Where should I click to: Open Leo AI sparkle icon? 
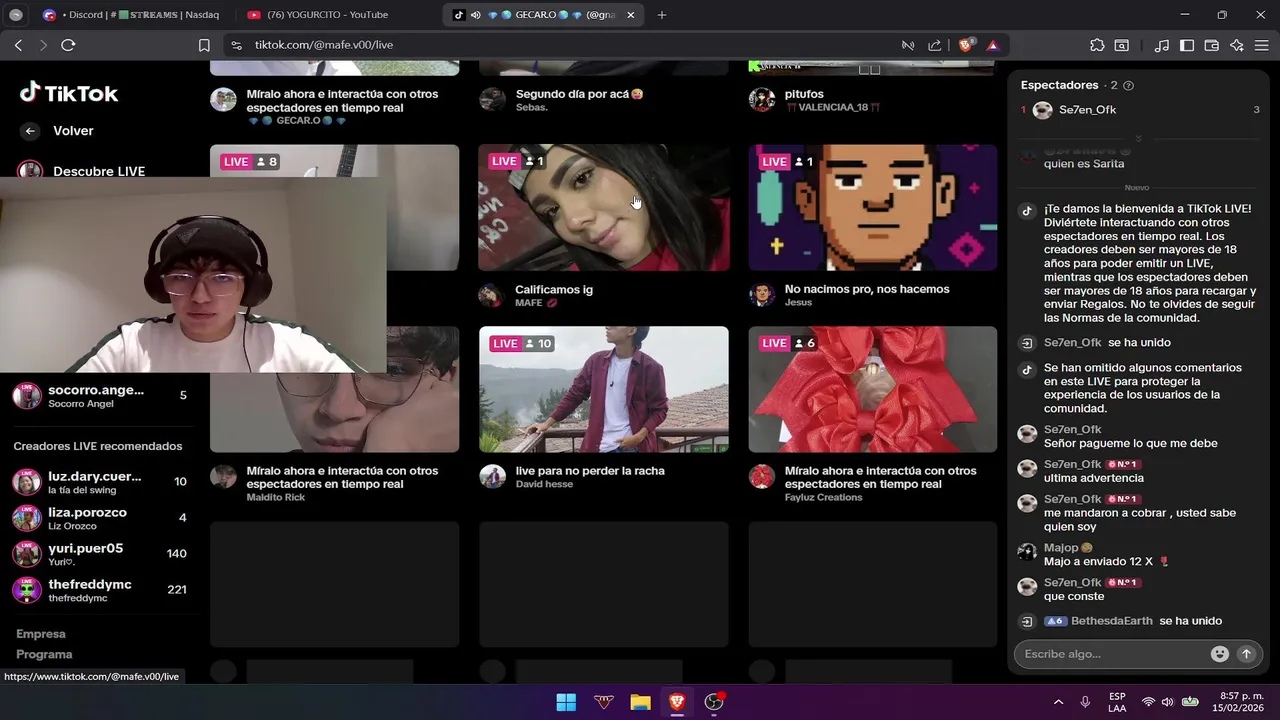tap(1237, 45)
